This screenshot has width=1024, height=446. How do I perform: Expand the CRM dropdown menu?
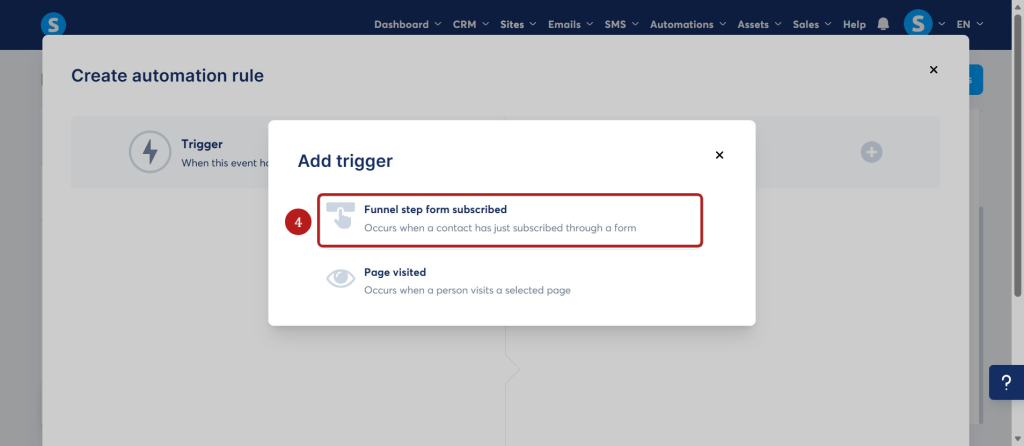471,24
